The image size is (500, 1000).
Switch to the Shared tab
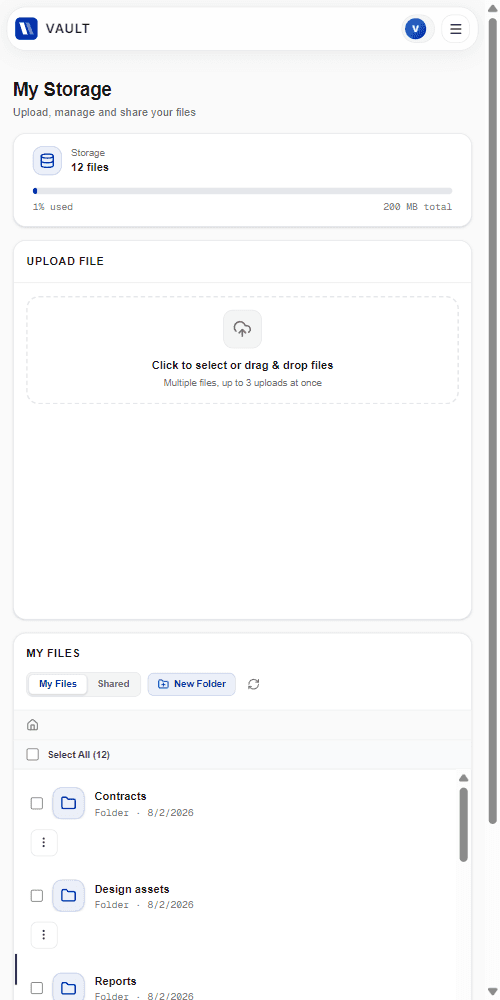[x=114, y=684]
